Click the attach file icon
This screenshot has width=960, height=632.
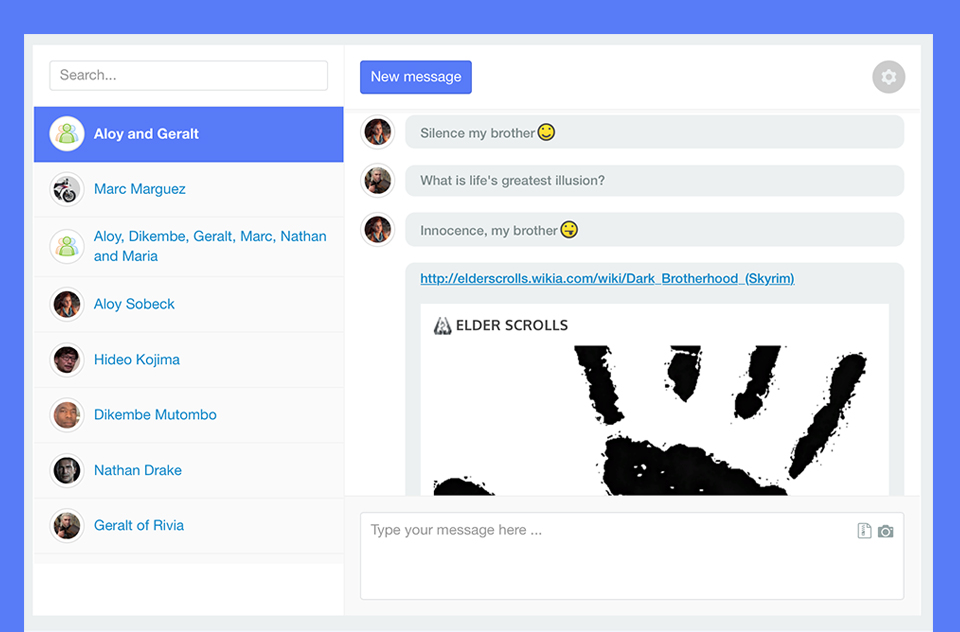click(864, 530)
